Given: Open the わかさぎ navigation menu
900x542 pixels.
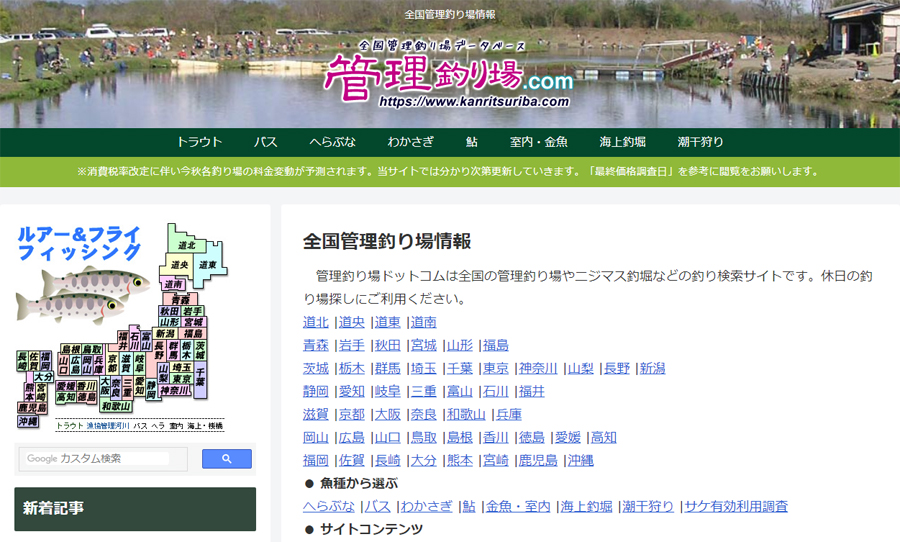Looking at the screenshot, I should (x=408, y=142).
